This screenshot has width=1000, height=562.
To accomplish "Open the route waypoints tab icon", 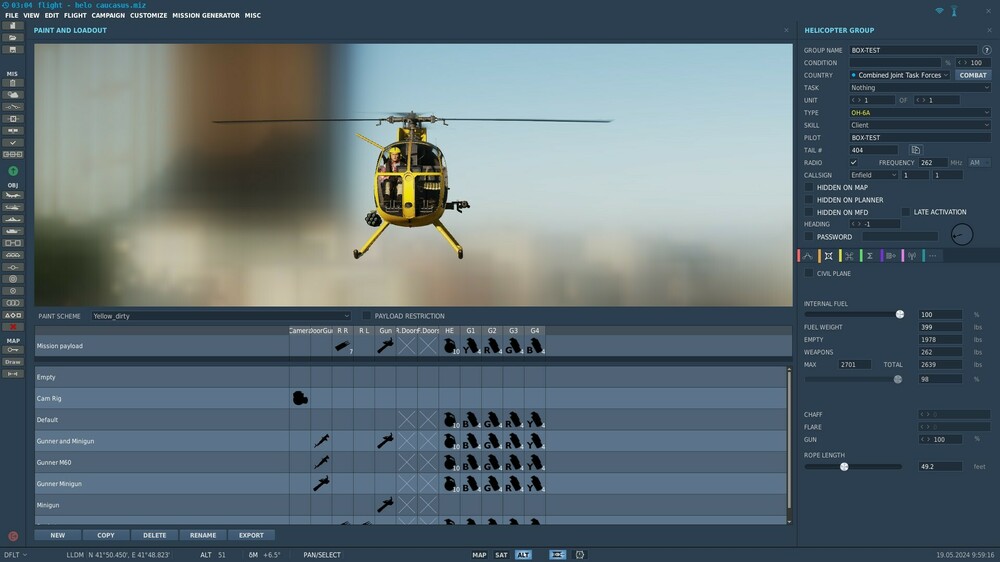I will click(807, 256).
